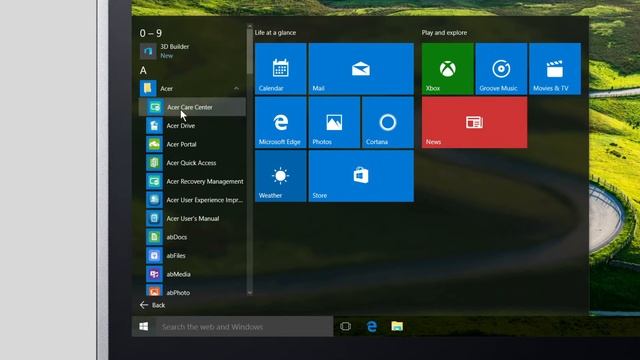Click the Play and explore heading
Viewport: 640px width, 360px height.
[444, 33]
